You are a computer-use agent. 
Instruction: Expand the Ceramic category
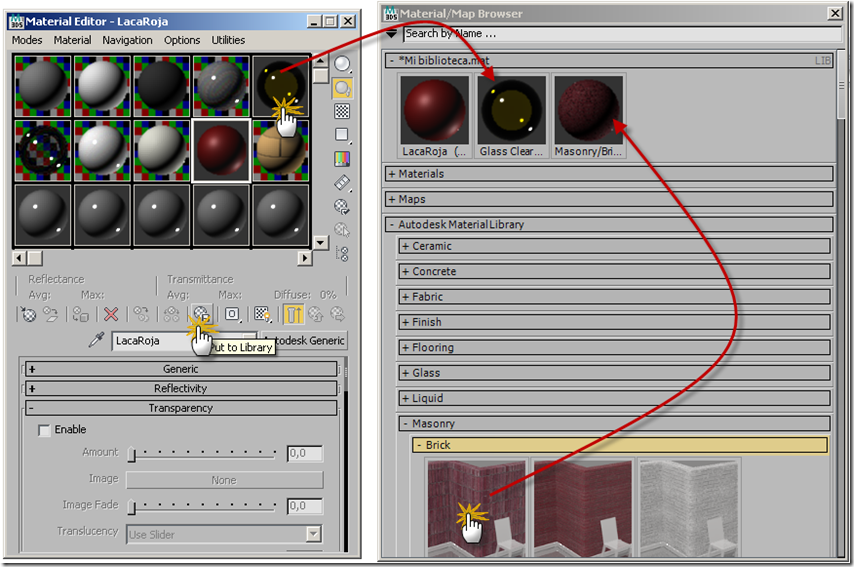tap(615, 246)
